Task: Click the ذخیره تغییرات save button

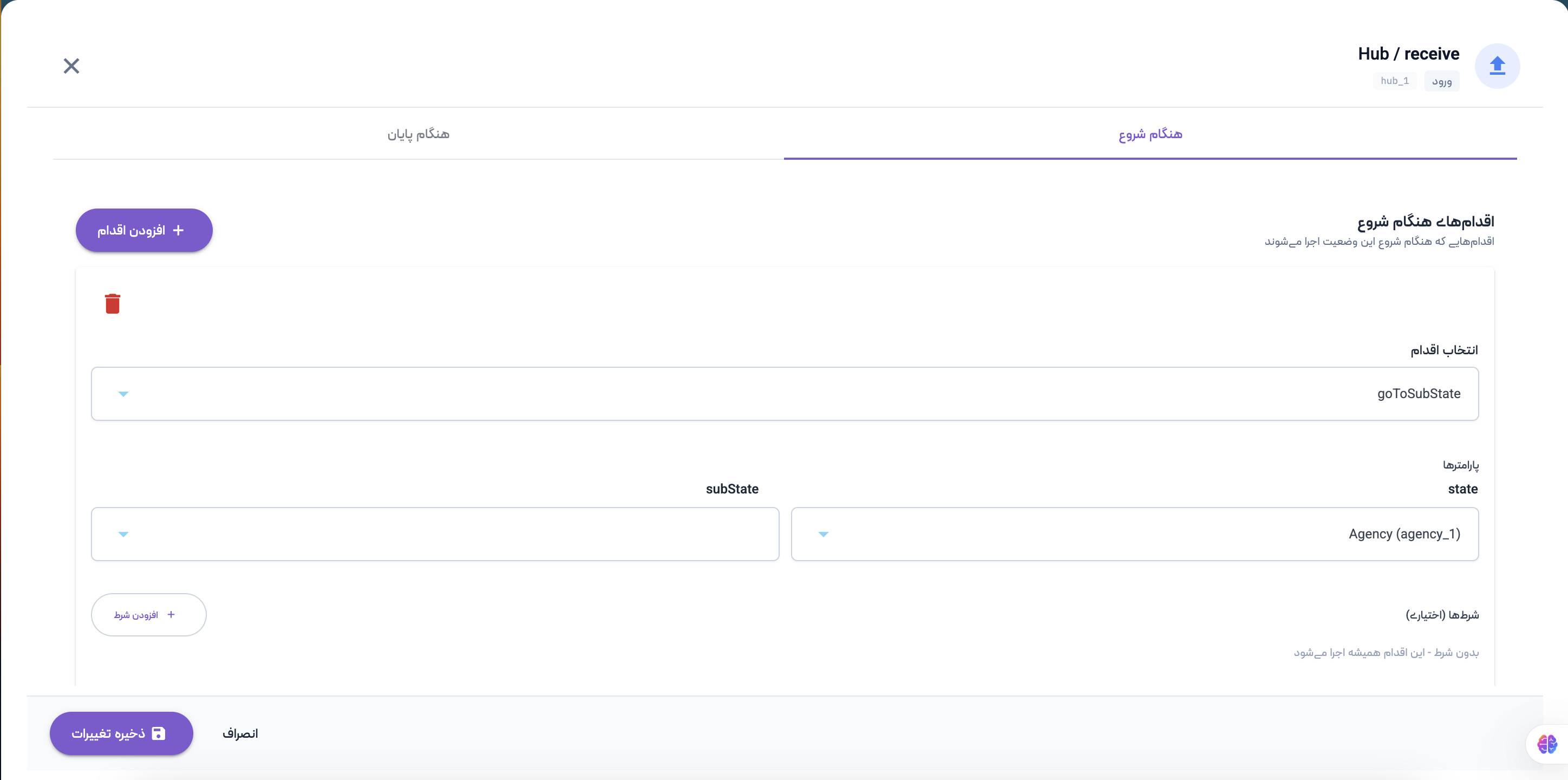Action: coord(121,733)
